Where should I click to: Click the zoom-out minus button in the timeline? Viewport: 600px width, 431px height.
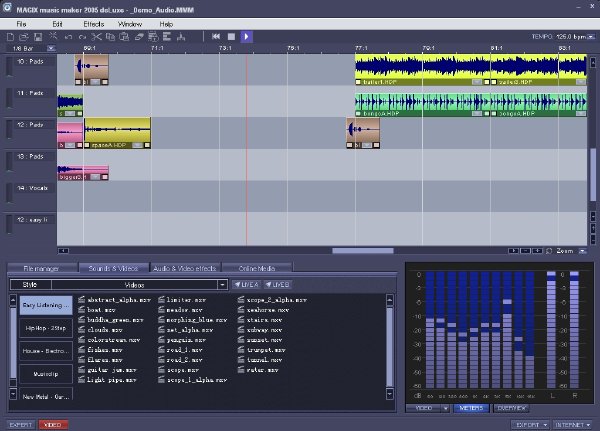[525, 251]
